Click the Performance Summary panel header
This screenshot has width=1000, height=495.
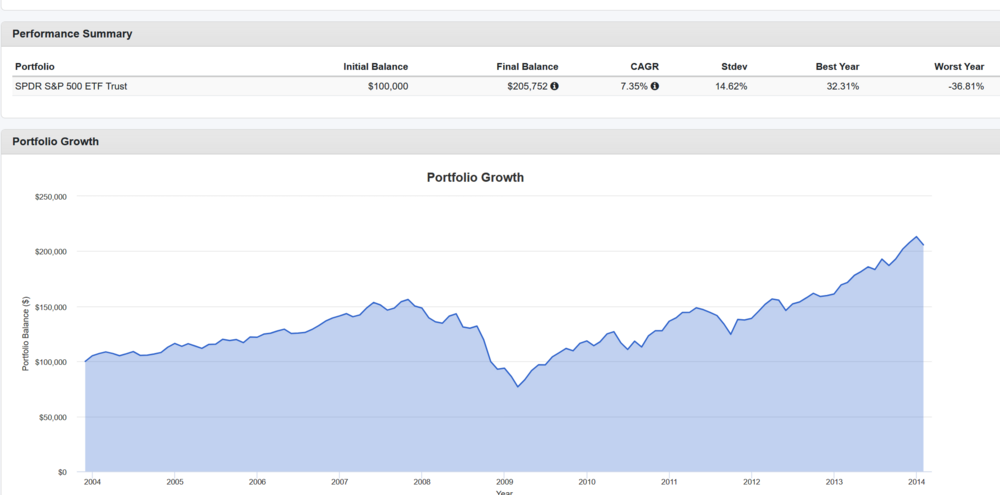pyautogui.click(x=72, y=34)
